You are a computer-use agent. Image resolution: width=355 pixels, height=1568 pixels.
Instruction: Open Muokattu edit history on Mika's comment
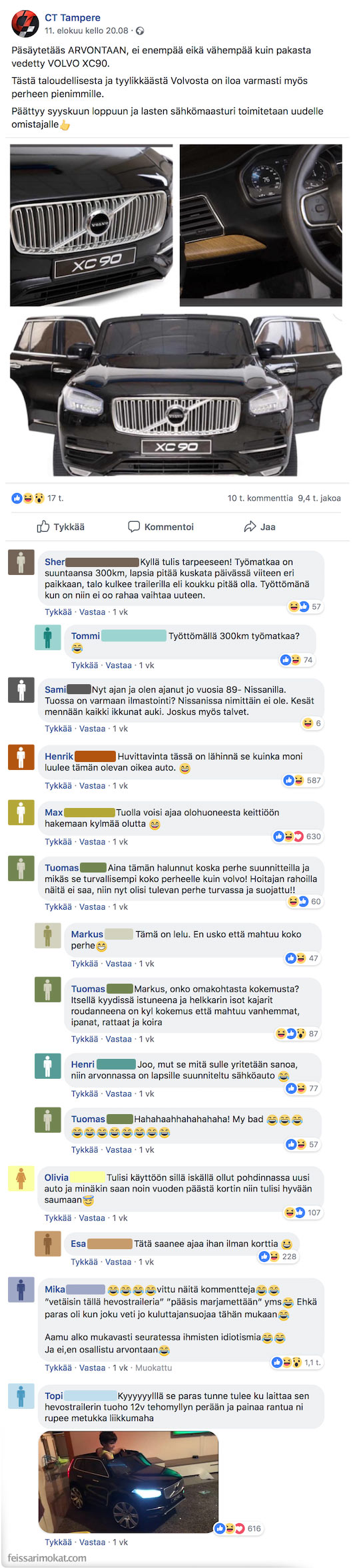point(154,1368)
